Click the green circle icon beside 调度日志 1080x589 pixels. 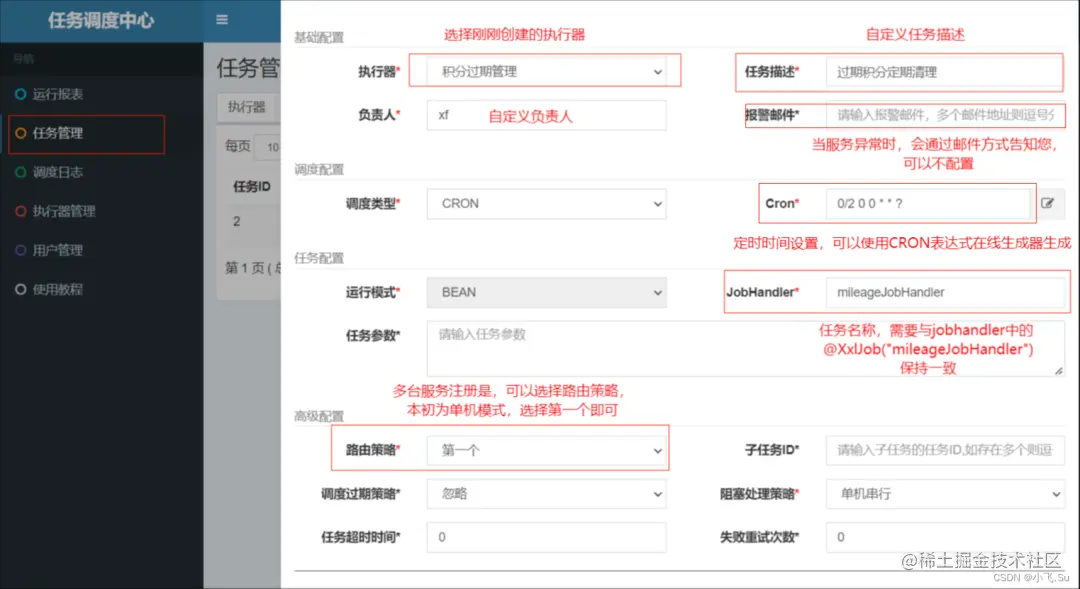point(21,172)
